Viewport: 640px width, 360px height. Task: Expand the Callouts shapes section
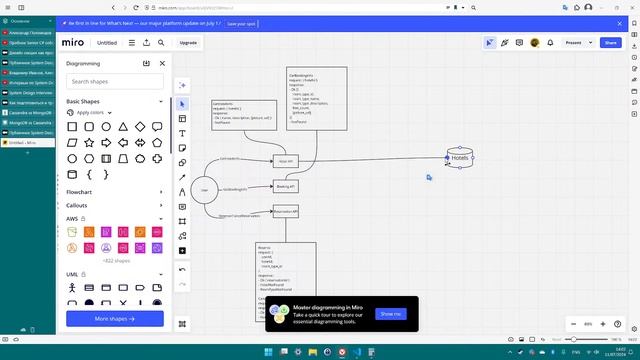coord(161,205)
